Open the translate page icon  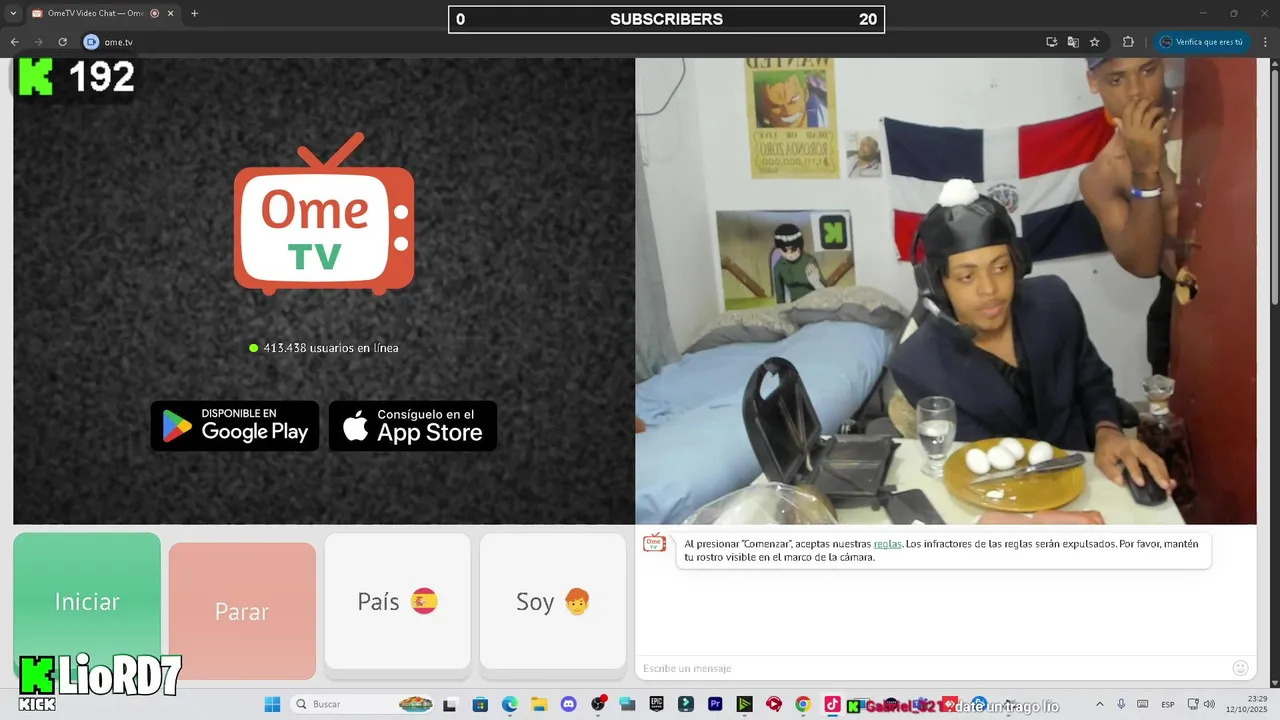1073,42
